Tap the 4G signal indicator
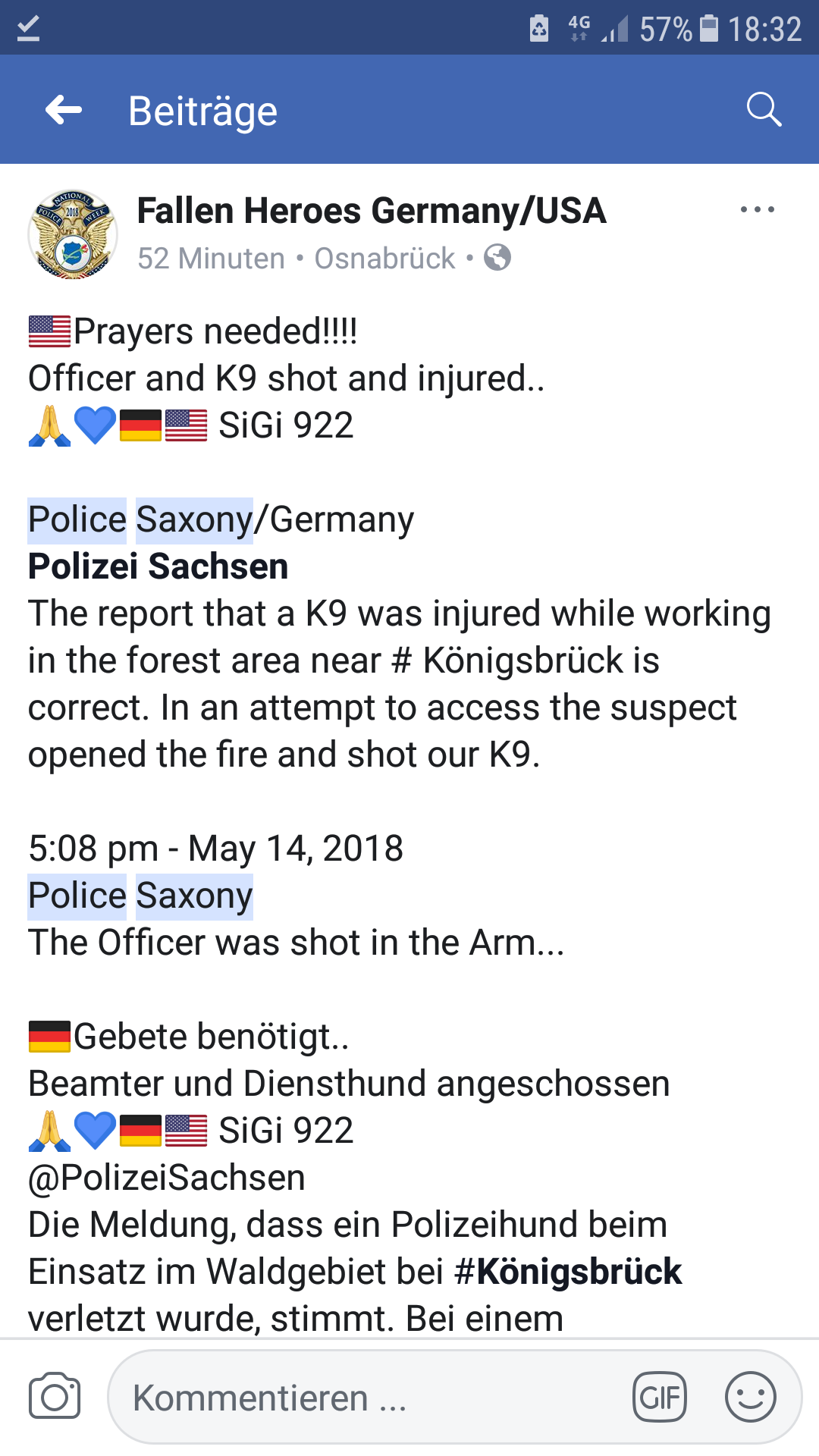The height and width of the screenshot is (1456, 819). 579,28
